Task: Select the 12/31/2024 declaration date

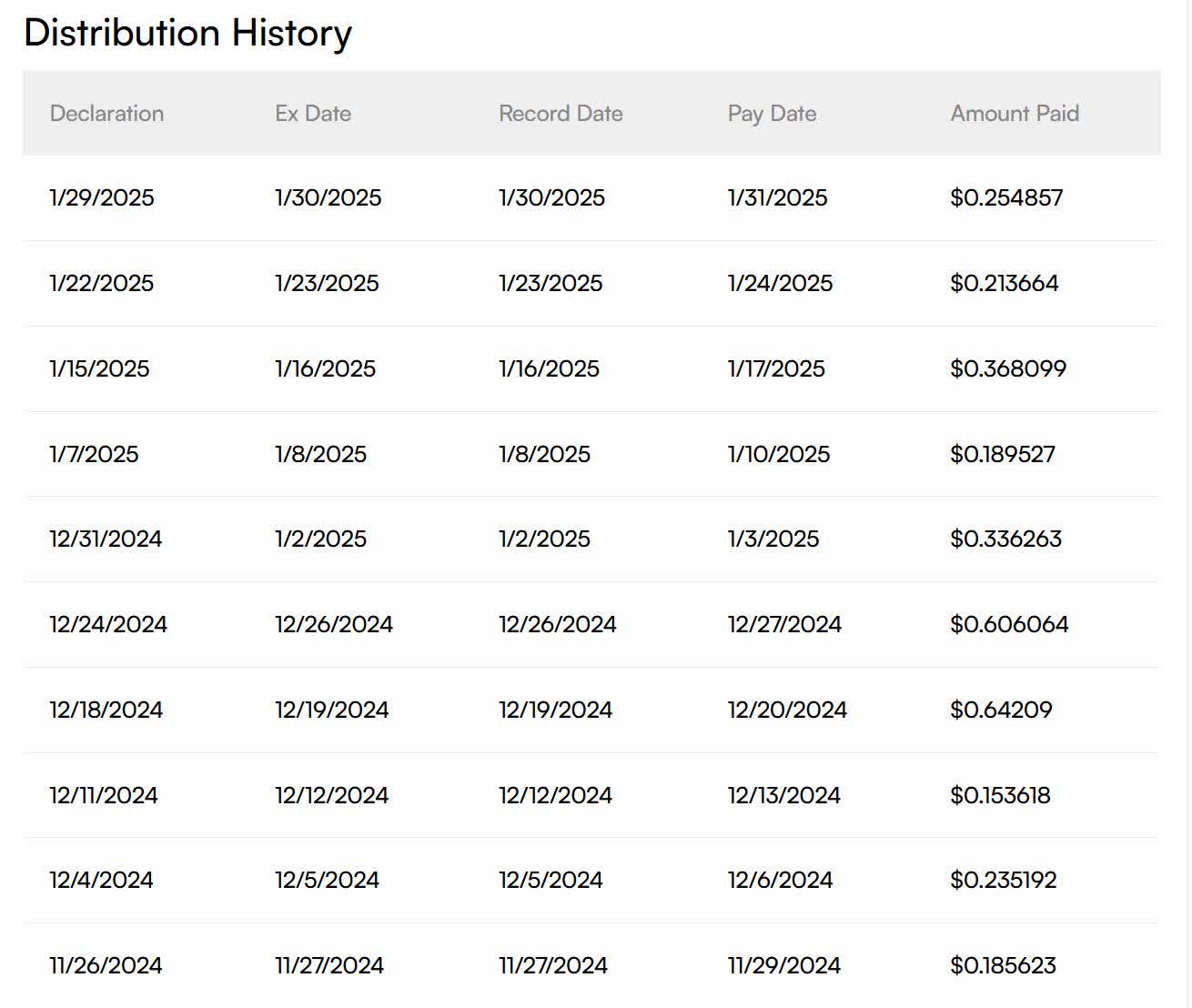Action: pos(106,539)
